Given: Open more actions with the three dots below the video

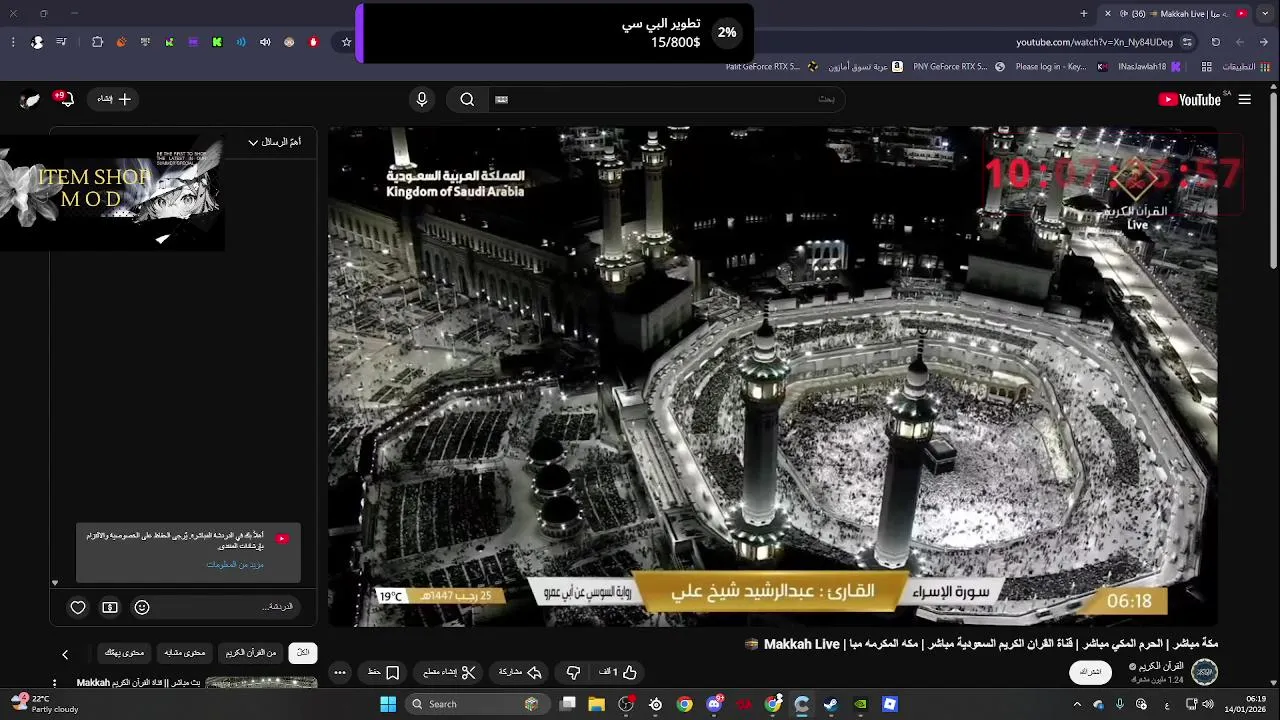Looking at the screenshot, I should coord(340,672).
